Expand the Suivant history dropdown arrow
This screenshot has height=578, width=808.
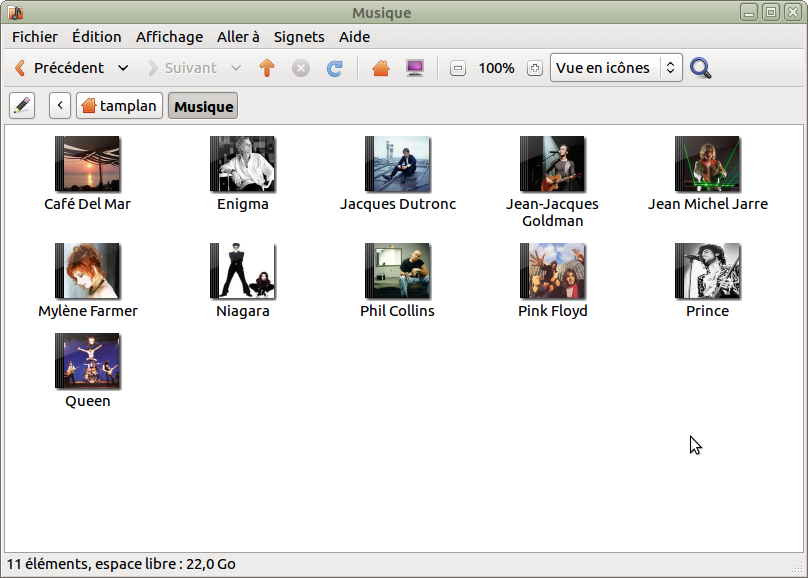tap(236, 68)
